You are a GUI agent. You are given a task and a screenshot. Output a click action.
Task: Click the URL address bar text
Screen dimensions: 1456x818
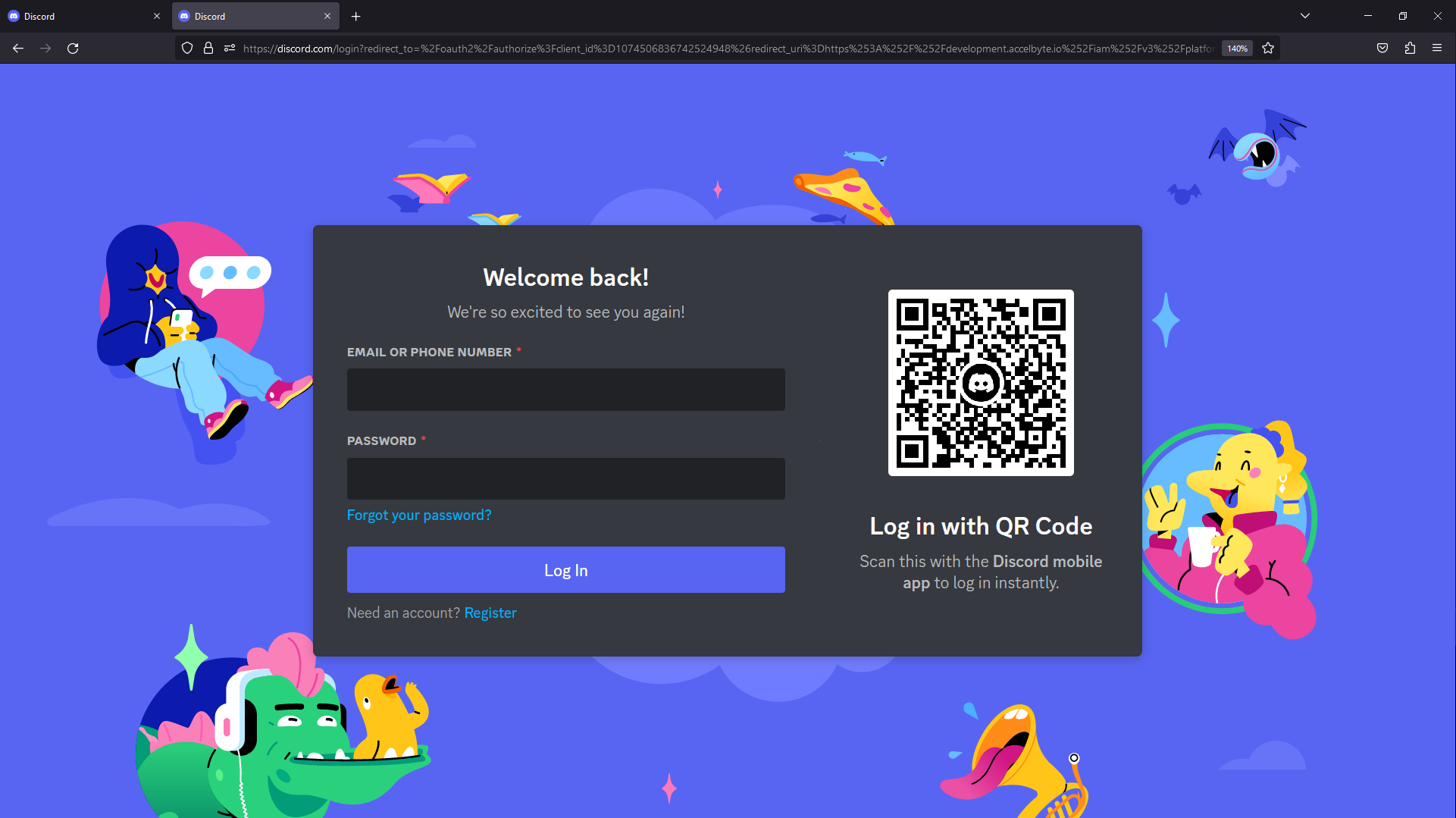pyautogui.click(x=728, y=49)
